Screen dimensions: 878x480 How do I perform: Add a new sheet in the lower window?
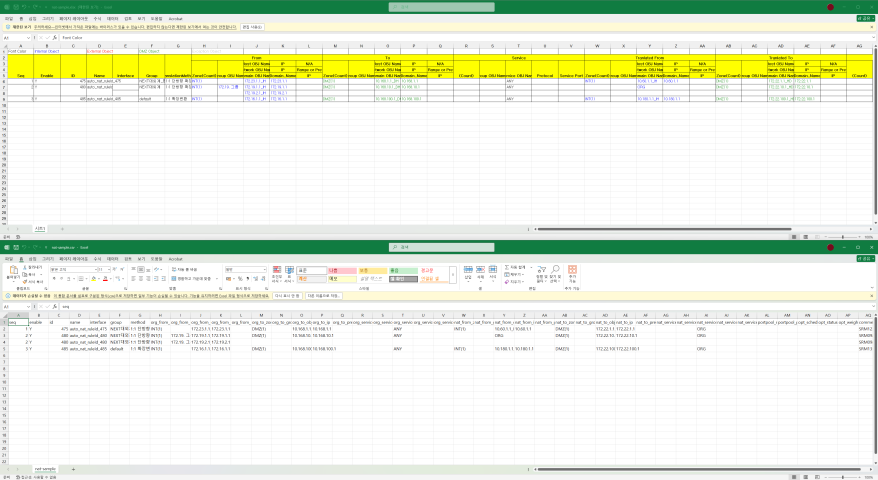[73, 469]
